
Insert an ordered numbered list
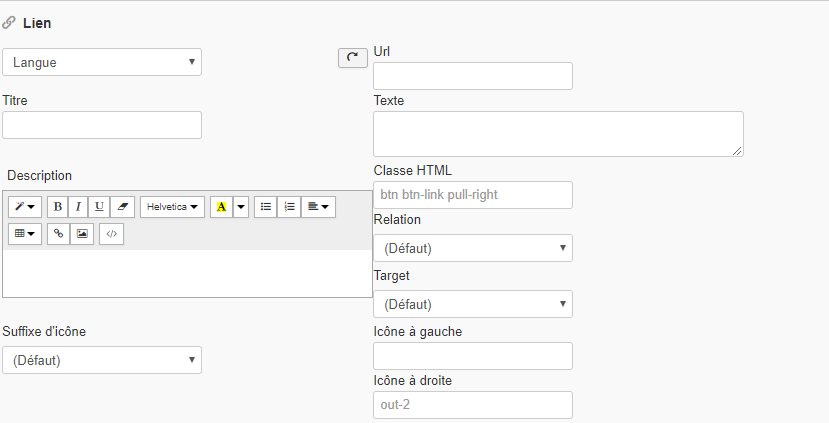tap(288, 207)
